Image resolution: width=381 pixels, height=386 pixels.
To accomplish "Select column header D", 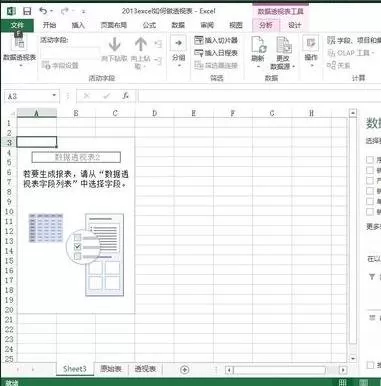I will coord(154,113).
